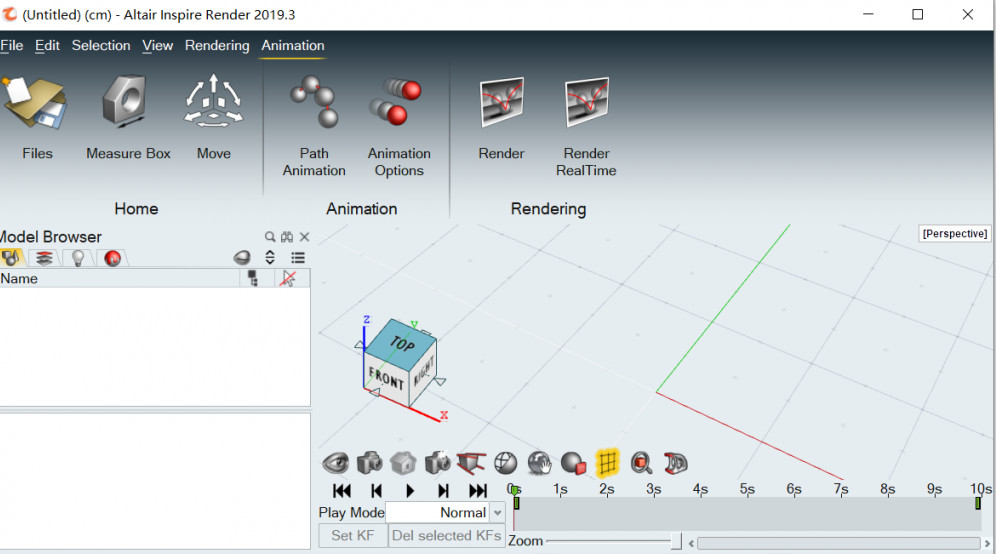Click the Set KF button

click(x=353, y=536)
